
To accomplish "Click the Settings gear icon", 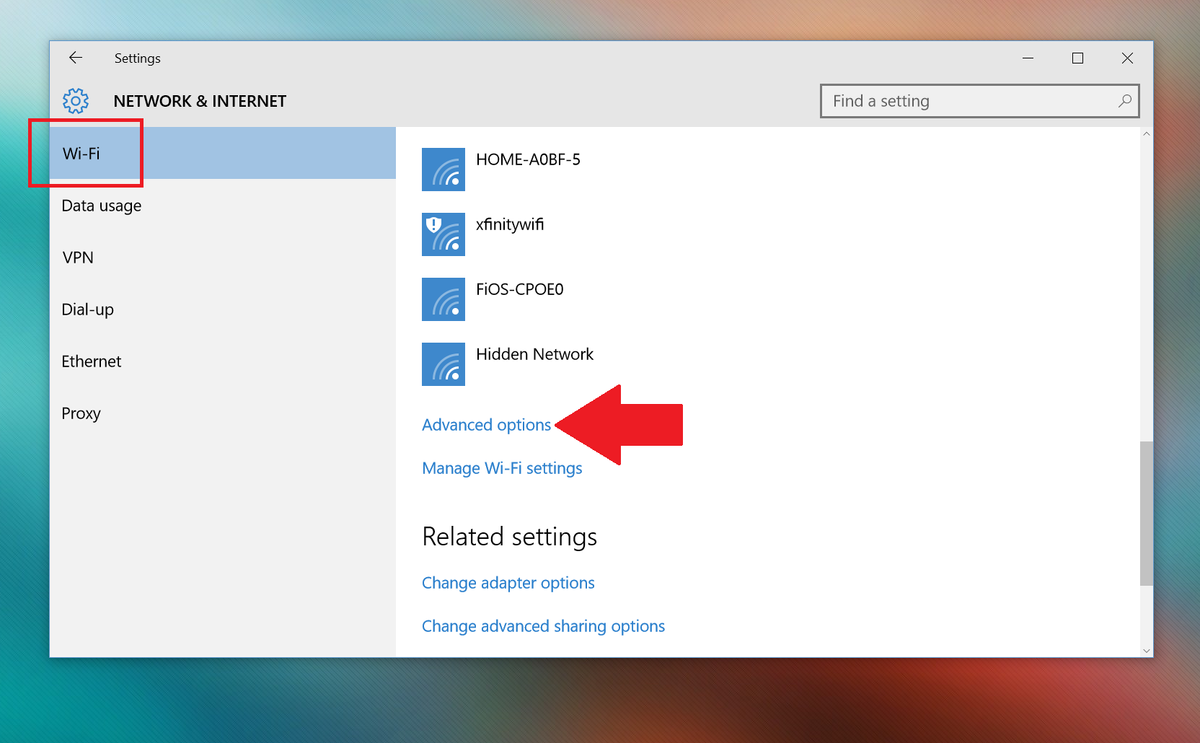I will (x=75, y=101).
